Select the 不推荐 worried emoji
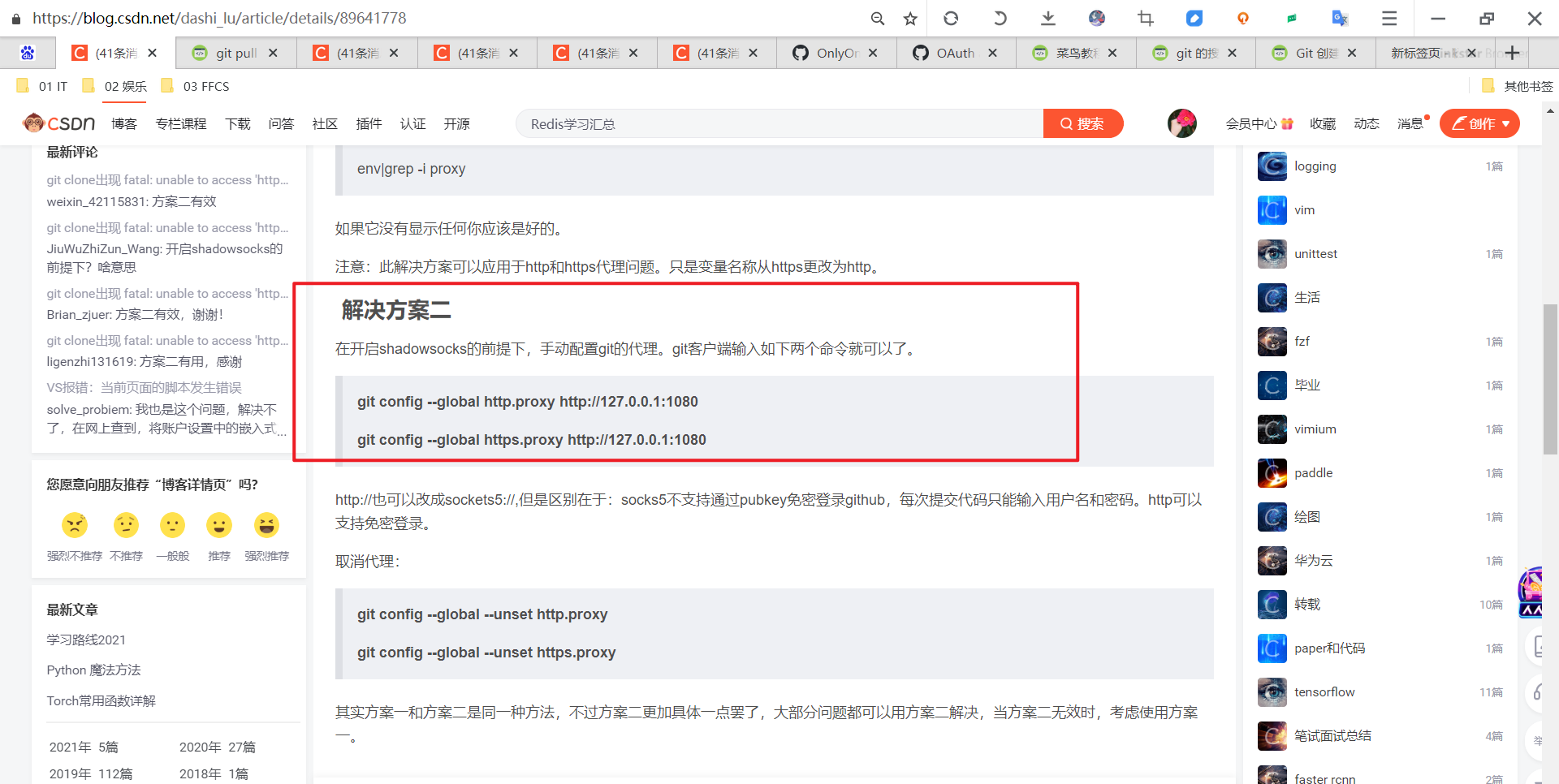The image size is (1559, 784). pyautogui.click(x=126, y=525)
